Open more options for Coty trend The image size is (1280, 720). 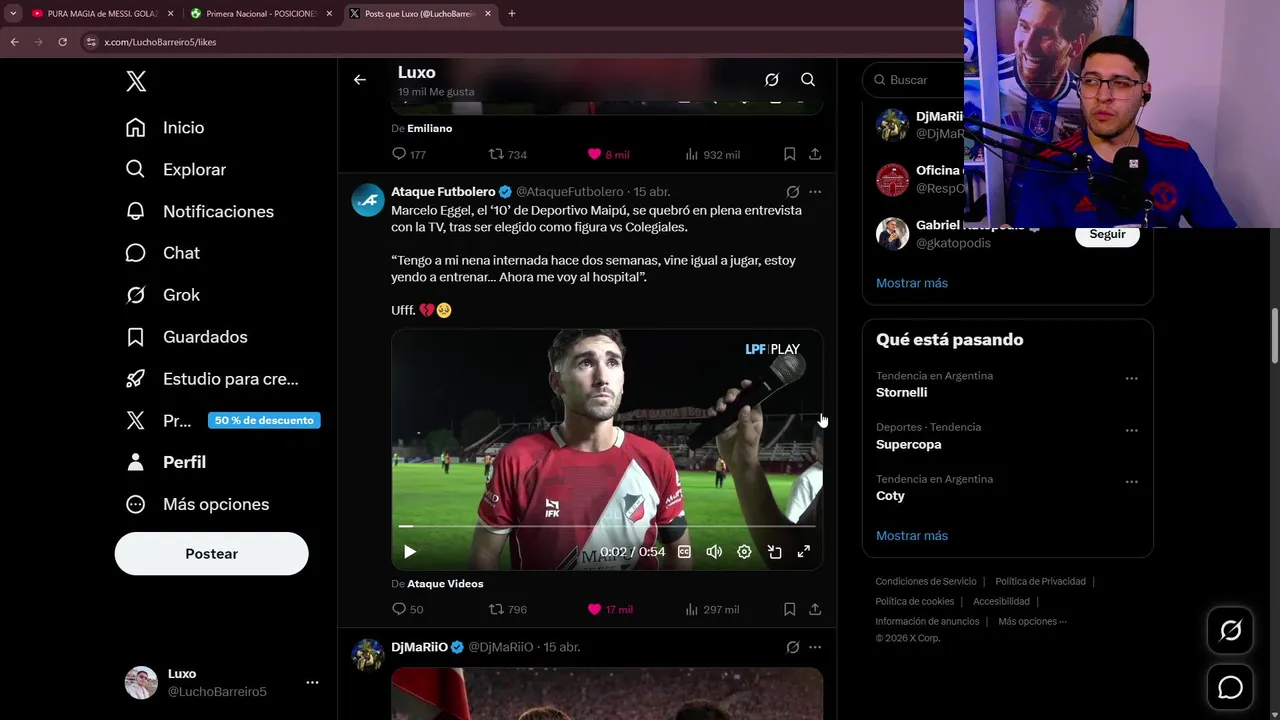[1132, 482]
